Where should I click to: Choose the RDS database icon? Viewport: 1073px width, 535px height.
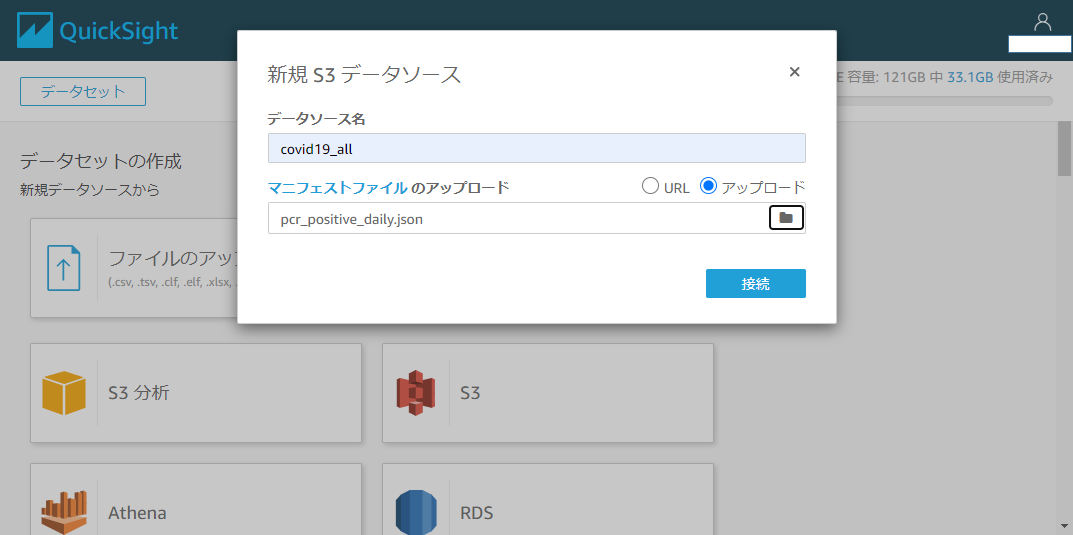click(x=415, y=512)
